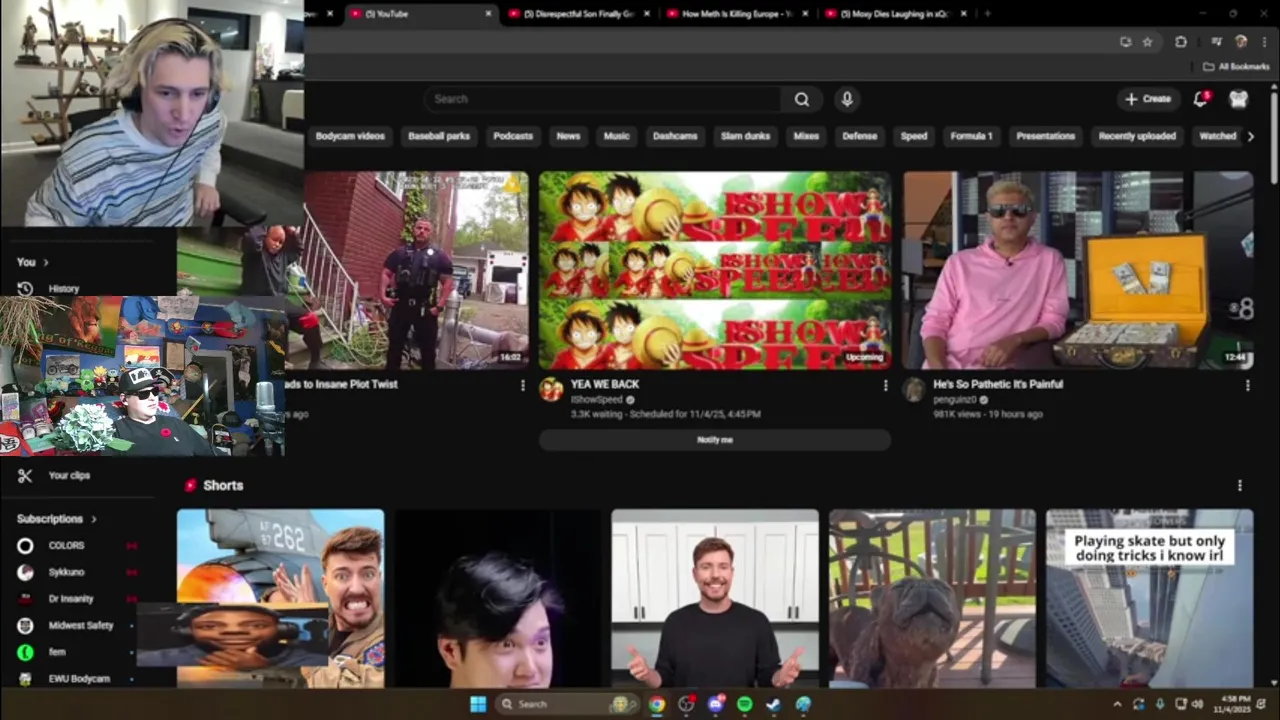Open Sykkuno channel in subscriptions
1280x720 pixels.
click(x=66, y=573)
